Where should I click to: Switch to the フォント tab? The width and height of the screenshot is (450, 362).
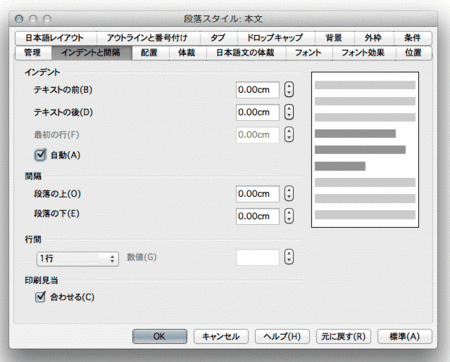pos(309,53)
